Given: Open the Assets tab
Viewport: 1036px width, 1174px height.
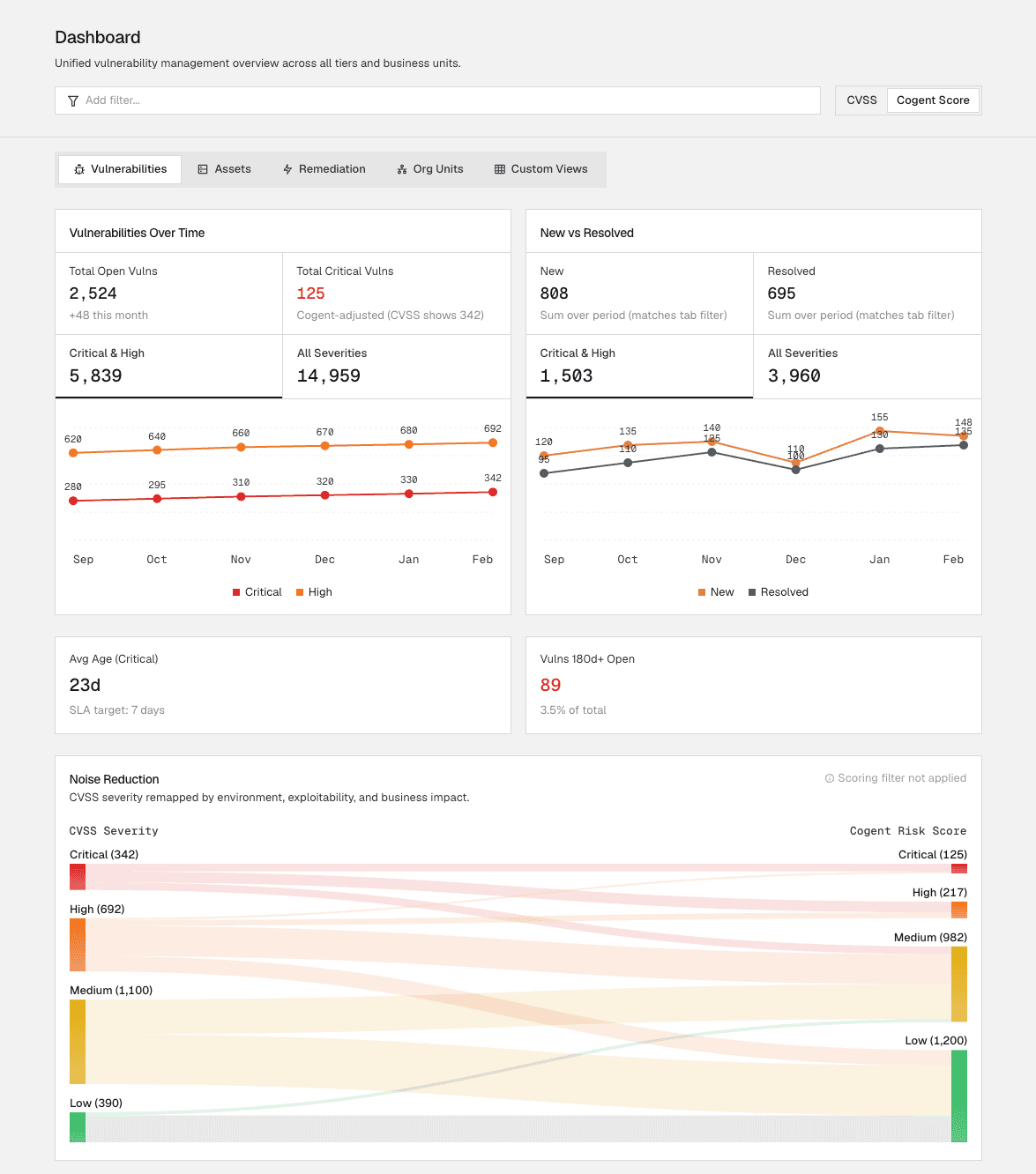Looking at the screenshot, I should [224, 169].
